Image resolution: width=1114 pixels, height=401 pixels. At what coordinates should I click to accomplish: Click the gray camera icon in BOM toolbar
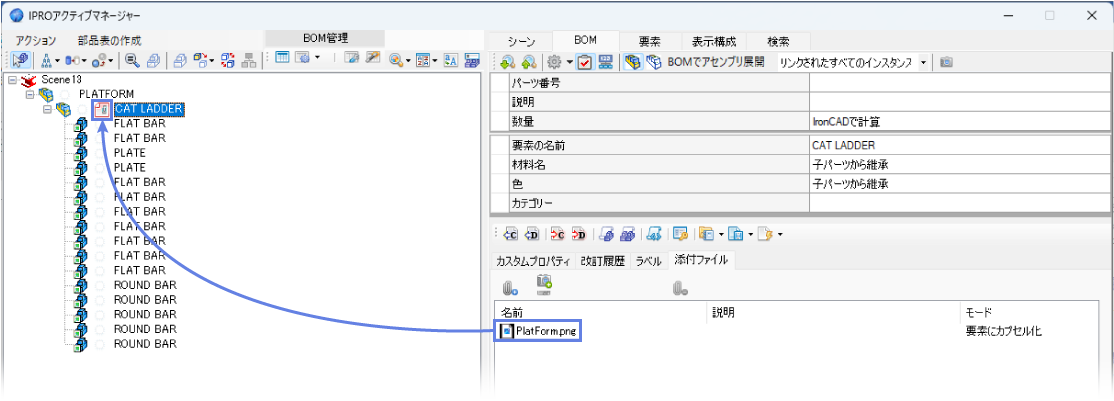point(946,63)
